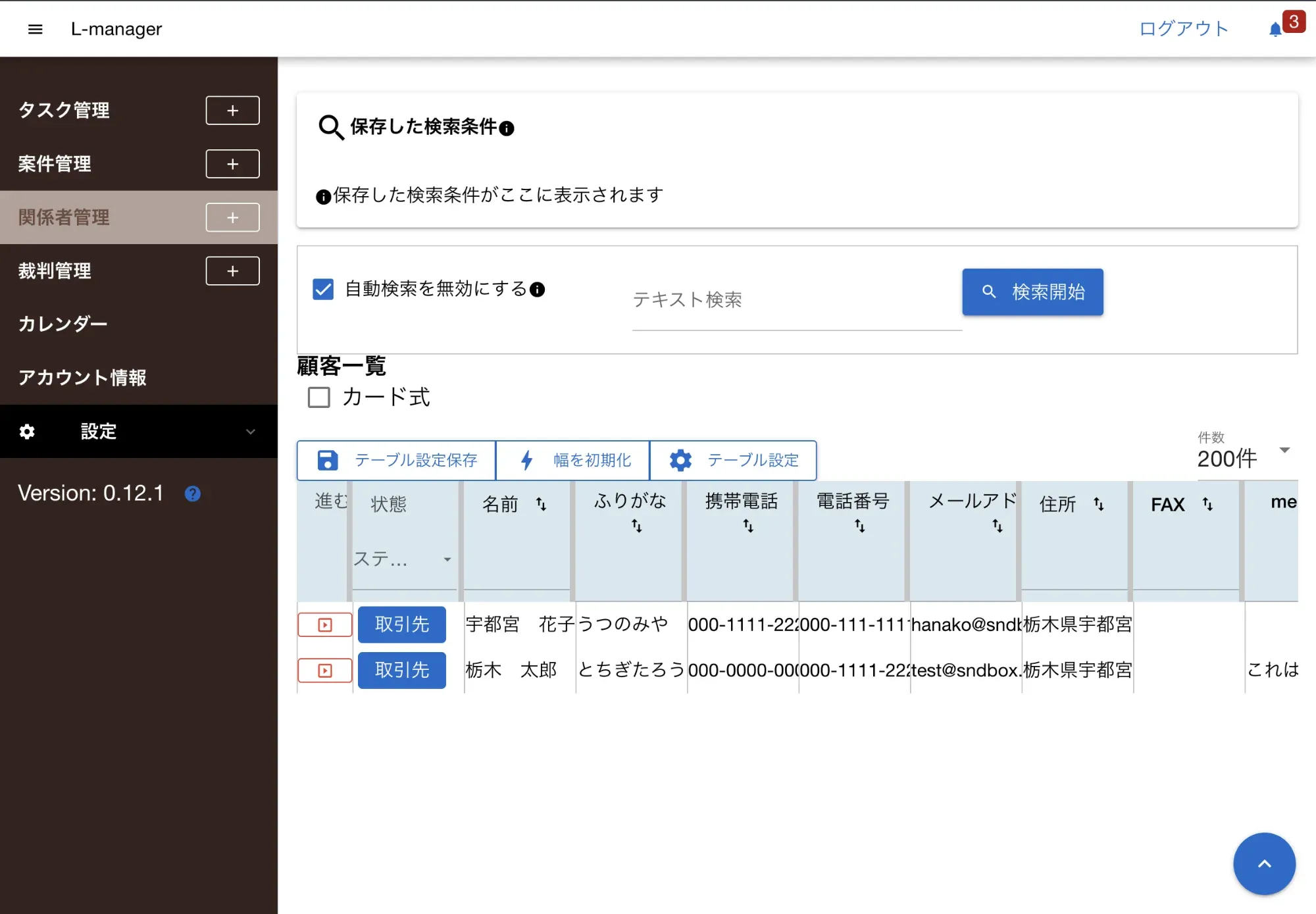
Task: Focus the テキスト検索 input field
Action: 796,300
